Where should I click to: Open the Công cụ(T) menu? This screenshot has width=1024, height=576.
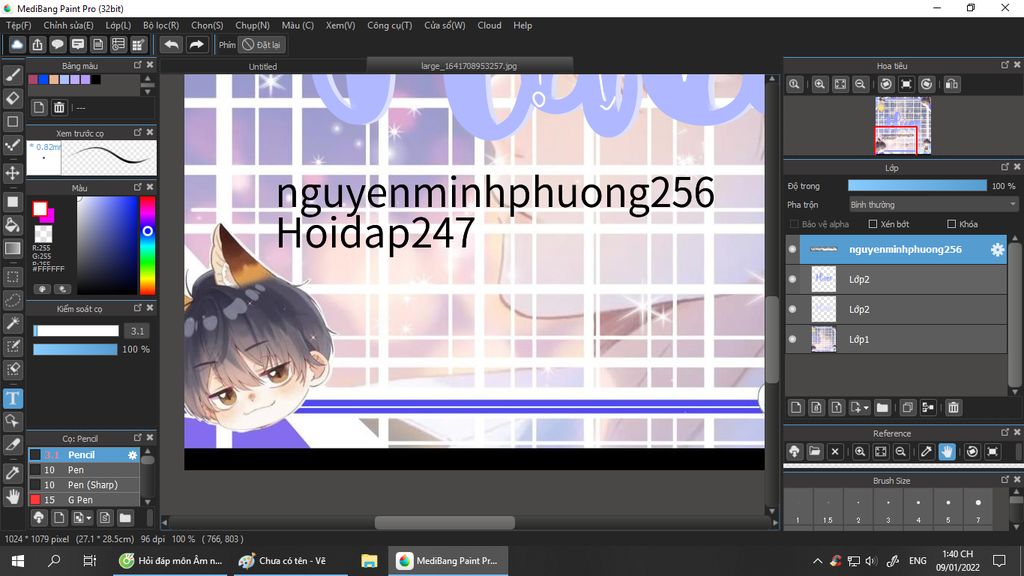[389, 25]
